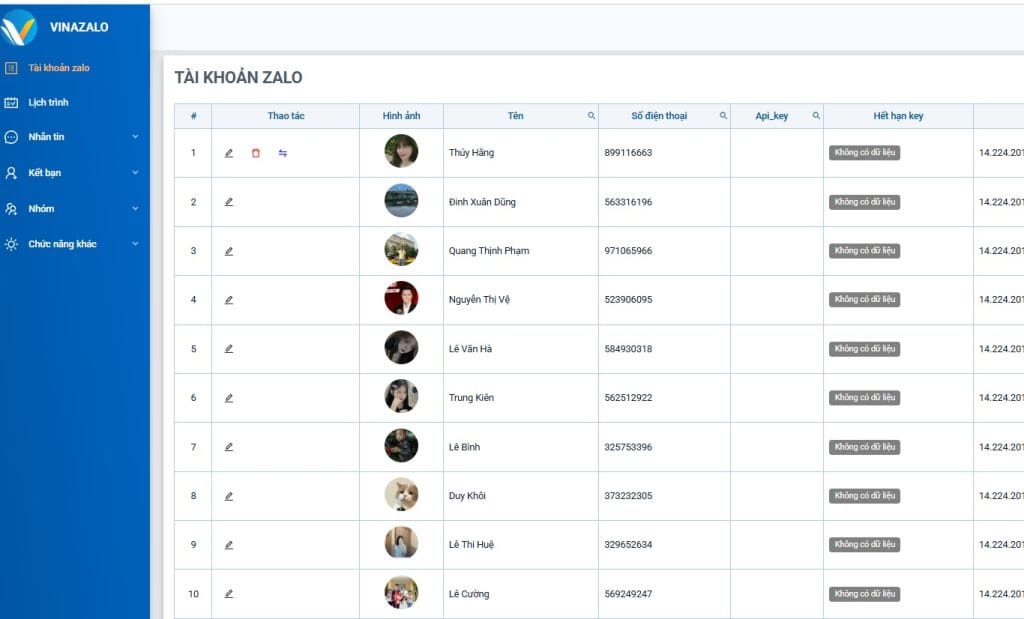Click the search icon in Api_key column

coord(816,116)
